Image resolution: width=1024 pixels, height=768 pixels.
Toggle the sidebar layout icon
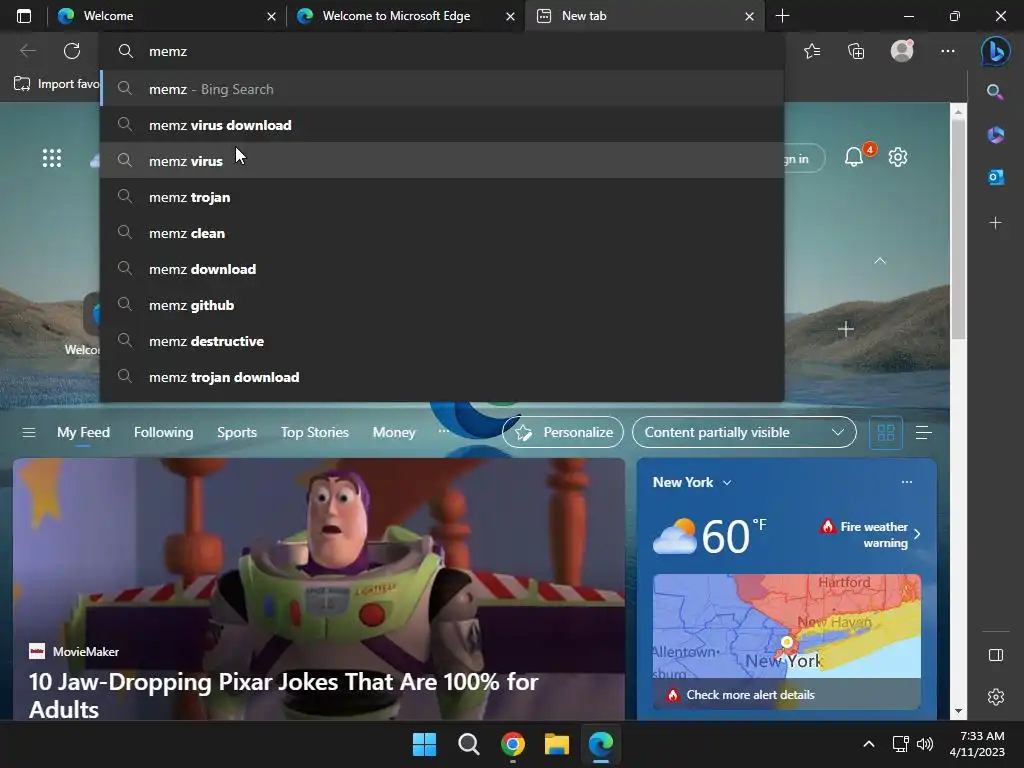click(x=995, y=655)
